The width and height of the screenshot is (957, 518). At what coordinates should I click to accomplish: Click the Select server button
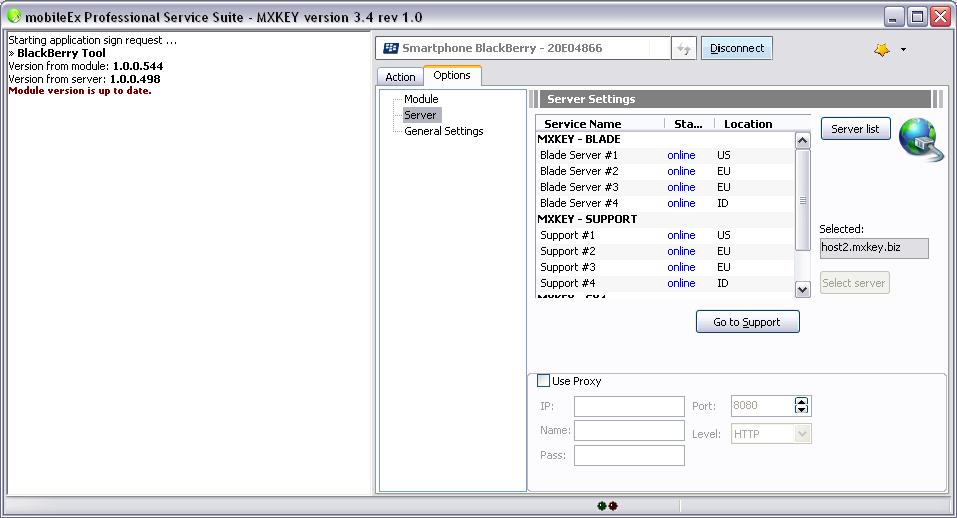click(853, 282)
